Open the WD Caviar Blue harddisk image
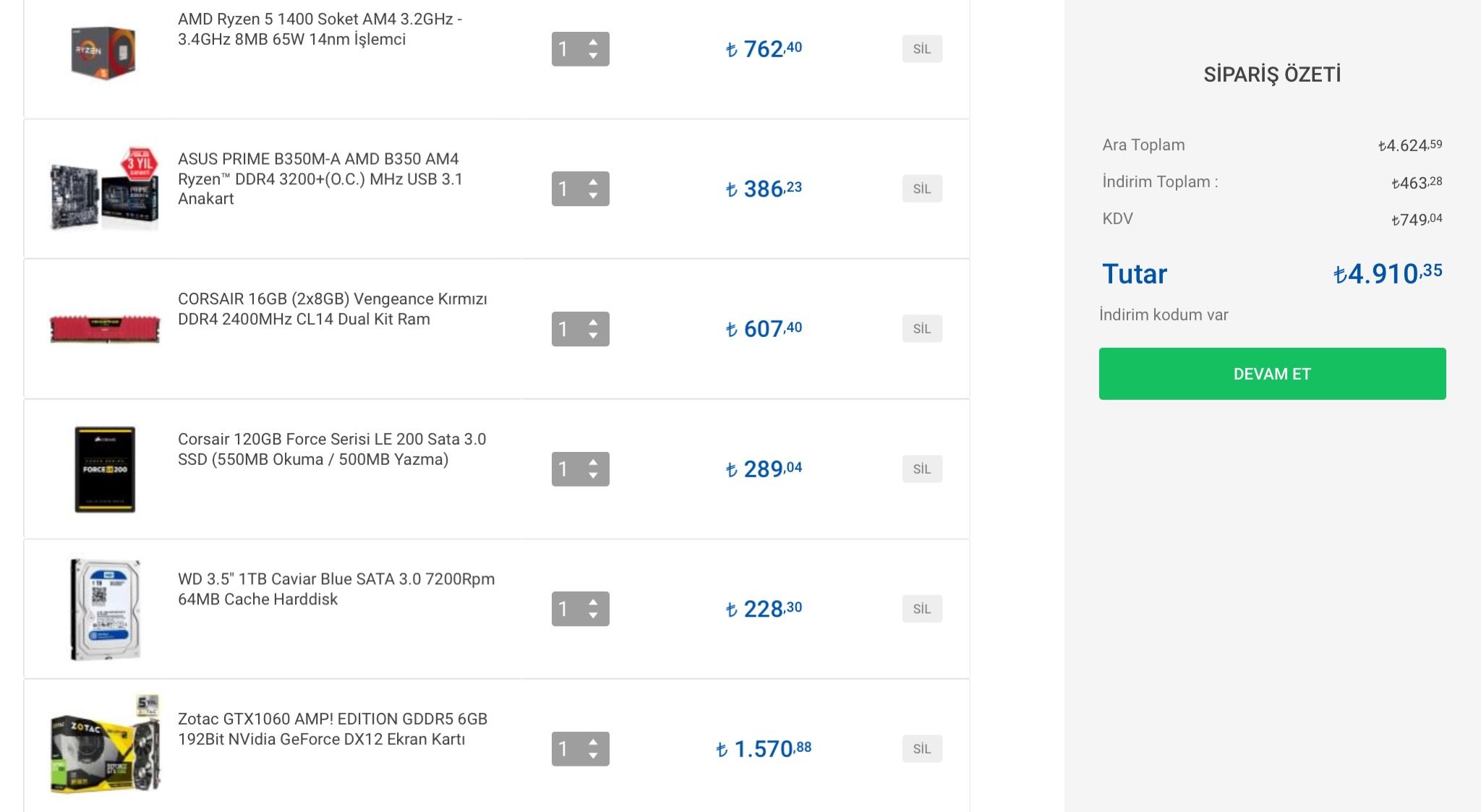Viewport: 1481px width, 812px height. 105,609
